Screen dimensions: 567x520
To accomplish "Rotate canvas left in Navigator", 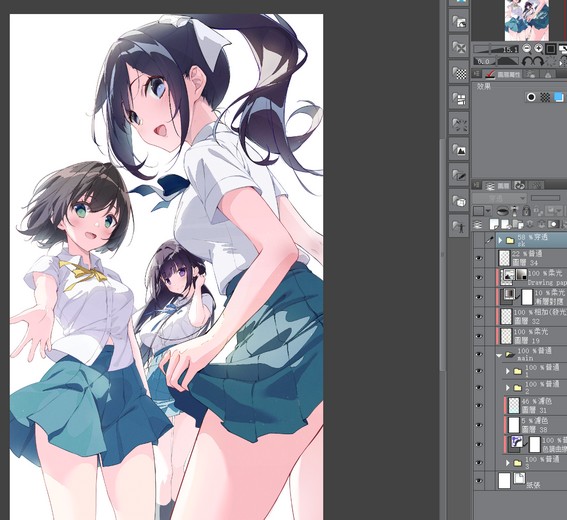I will [x=526, y=61].
